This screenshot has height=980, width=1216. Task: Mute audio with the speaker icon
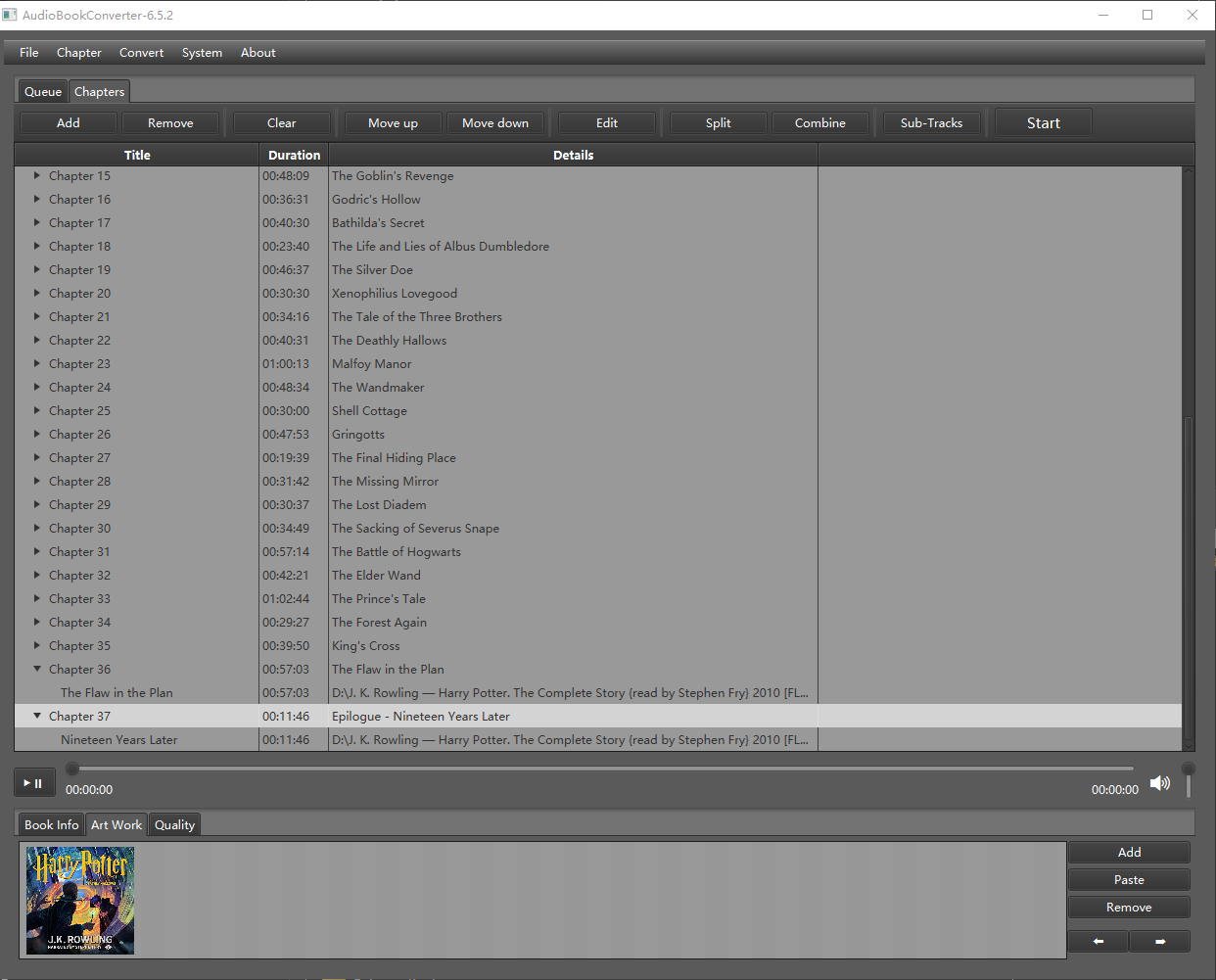(1159, 783)
